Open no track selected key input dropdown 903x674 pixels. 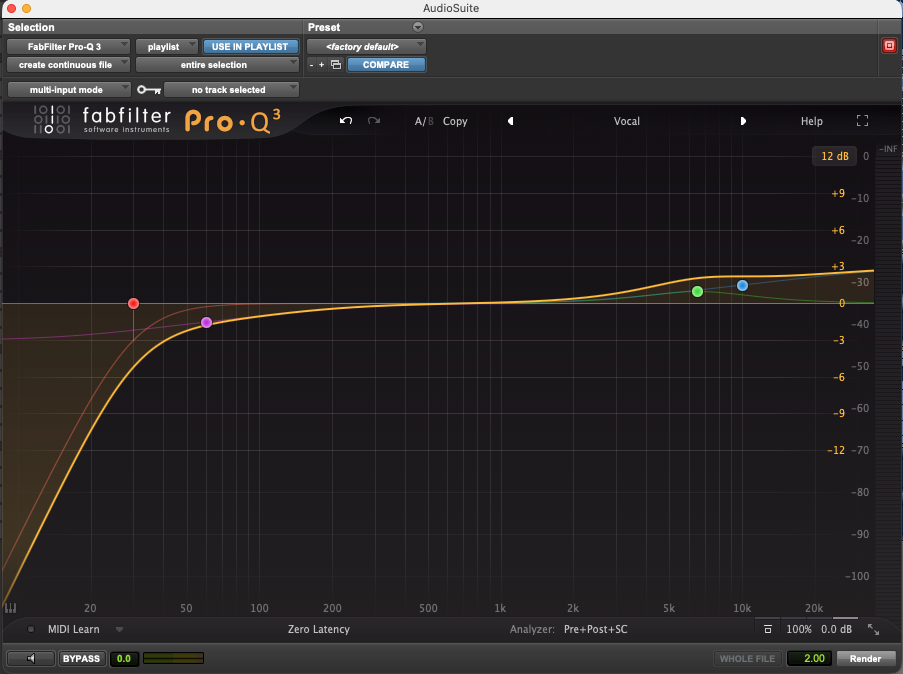[x=231, y=89]
